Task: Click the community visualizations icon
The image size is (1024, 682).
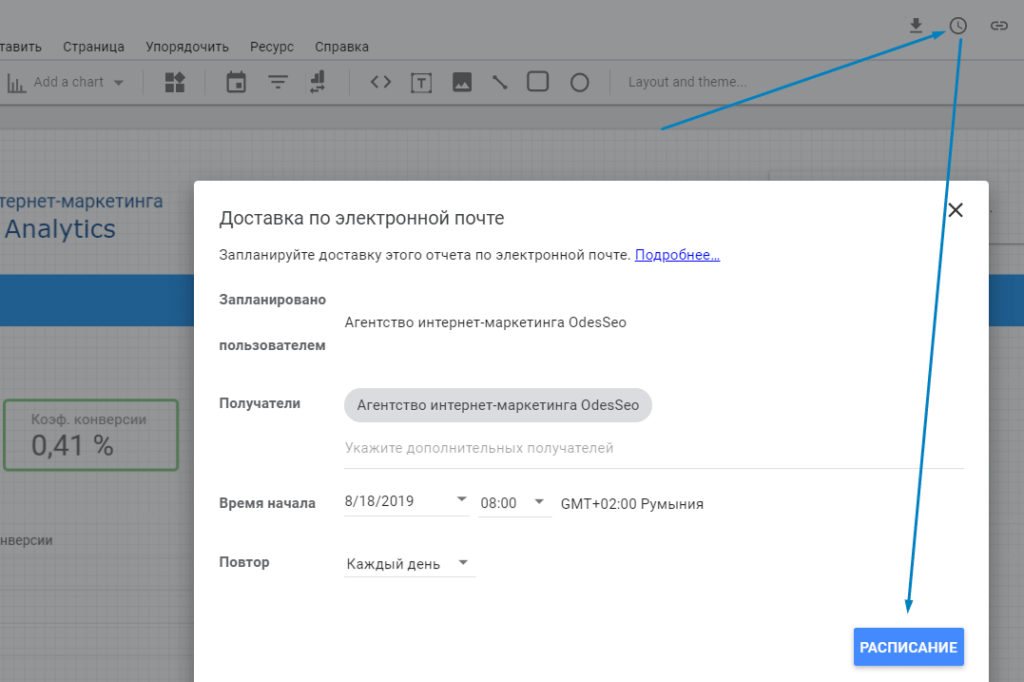Action: (x=175, y=82)
